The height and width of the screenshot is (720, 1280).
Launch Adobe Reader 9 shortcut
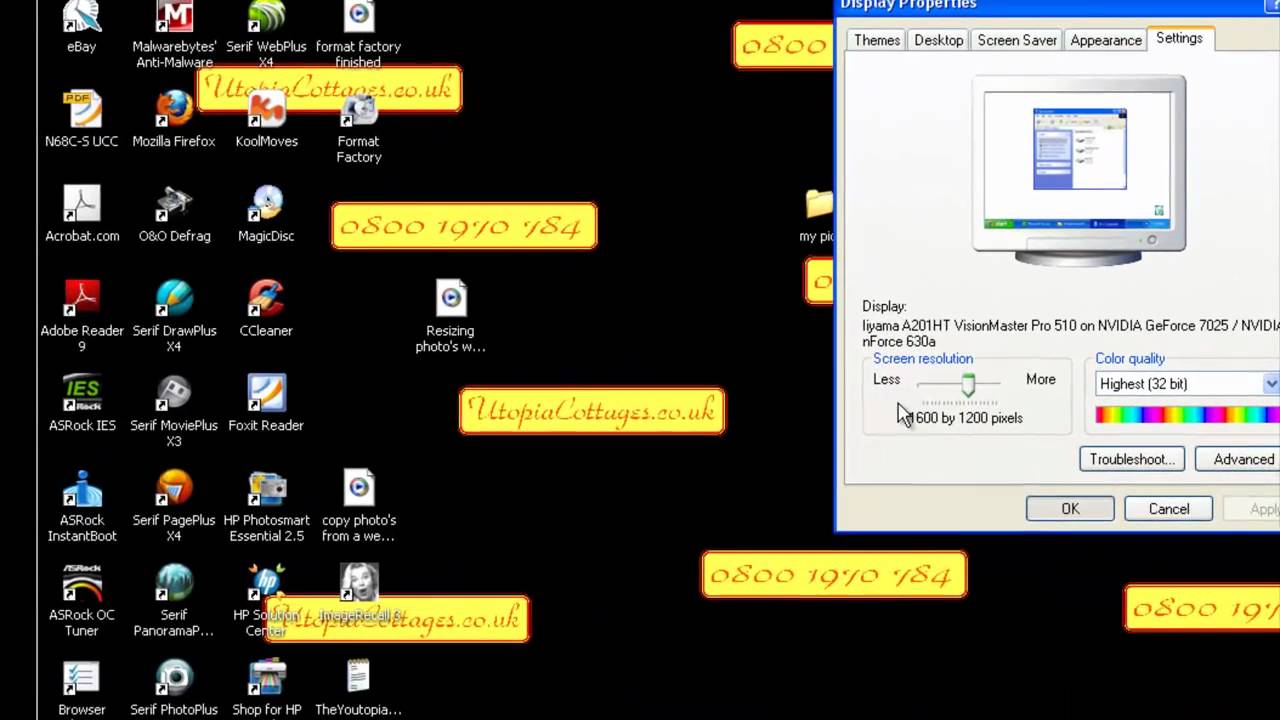[x=82, y=316]
